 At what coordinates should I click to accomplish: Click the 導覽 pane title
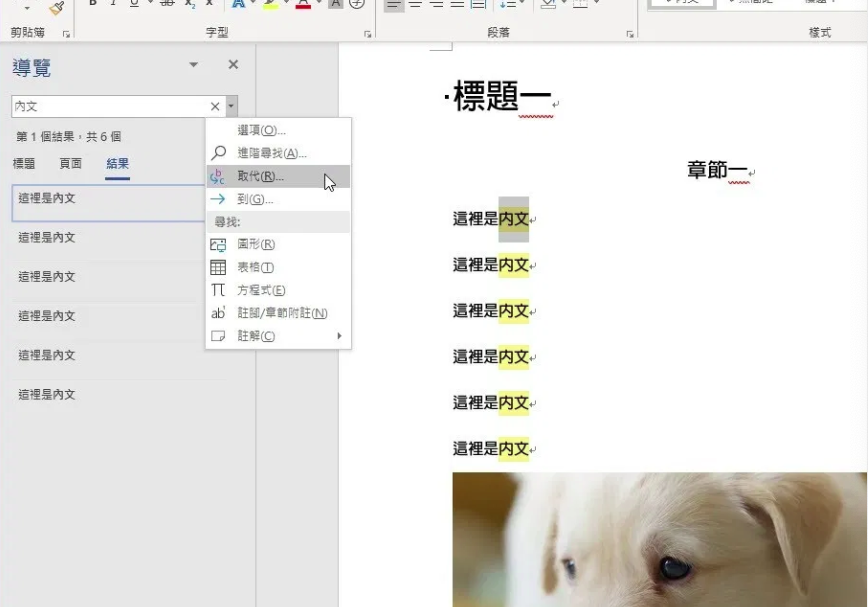click(x=32, y=68)
